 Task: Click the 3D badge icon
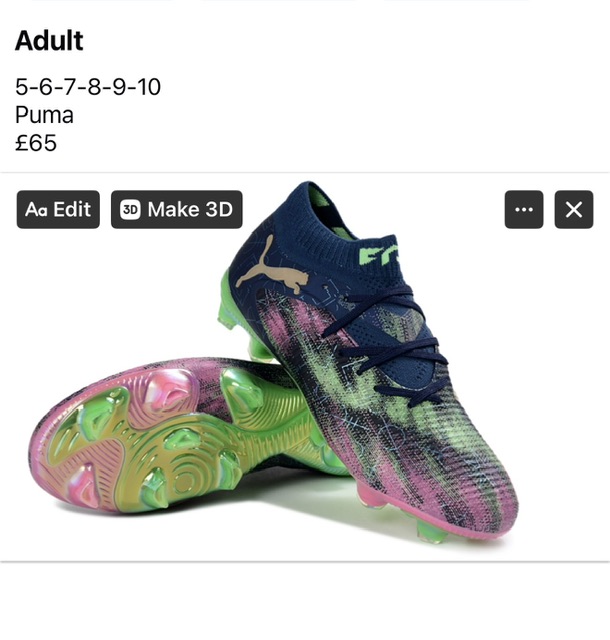[x=130, y=210]
